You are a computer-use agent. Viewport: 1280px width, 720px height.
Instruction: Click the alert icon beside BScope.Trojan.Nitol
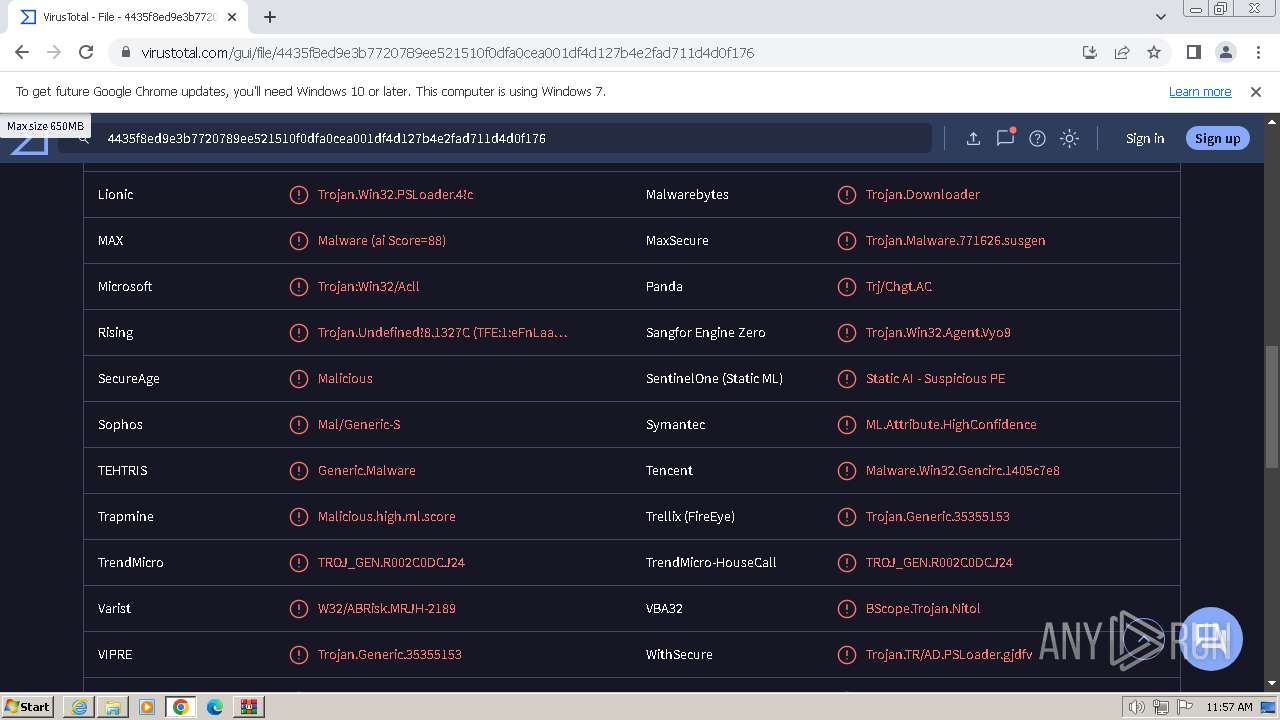tap(846, 608)
